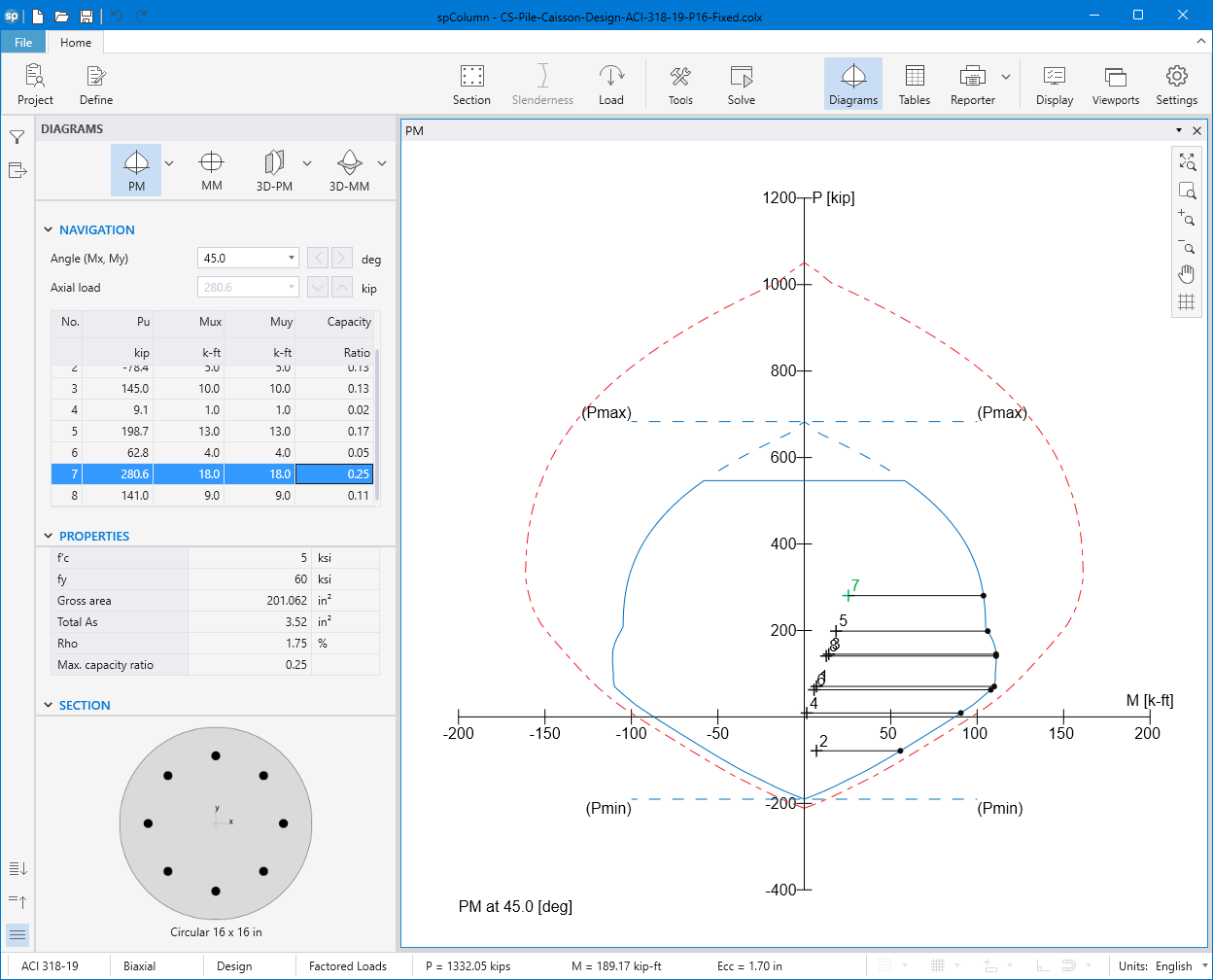This screenshot has width=1213, height=980.
Task: Open the Reporter dropdown arrow
Action: point(1006,77)
